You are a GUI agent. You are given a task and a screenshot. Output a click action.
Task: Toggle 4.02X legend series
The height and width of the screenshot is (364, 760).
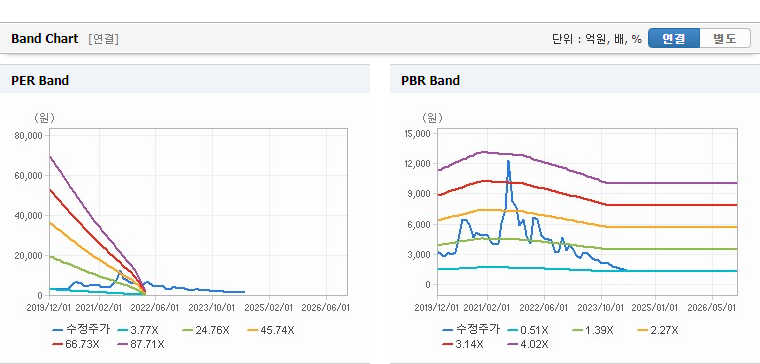[x=528, y=344]
